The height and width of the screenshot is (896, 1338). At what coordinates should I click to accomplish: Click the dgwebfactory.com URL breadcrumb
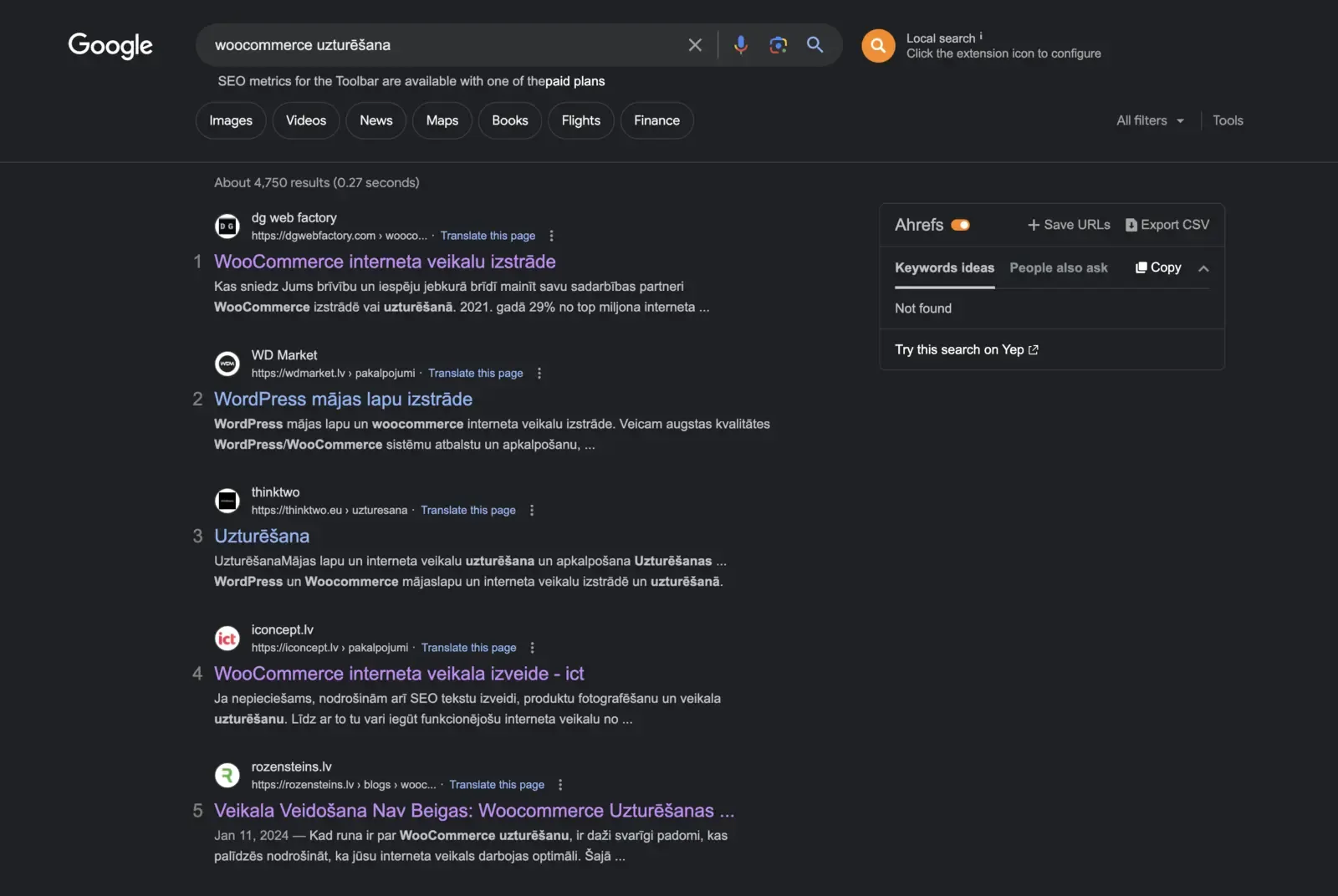(x=339, y=236)
